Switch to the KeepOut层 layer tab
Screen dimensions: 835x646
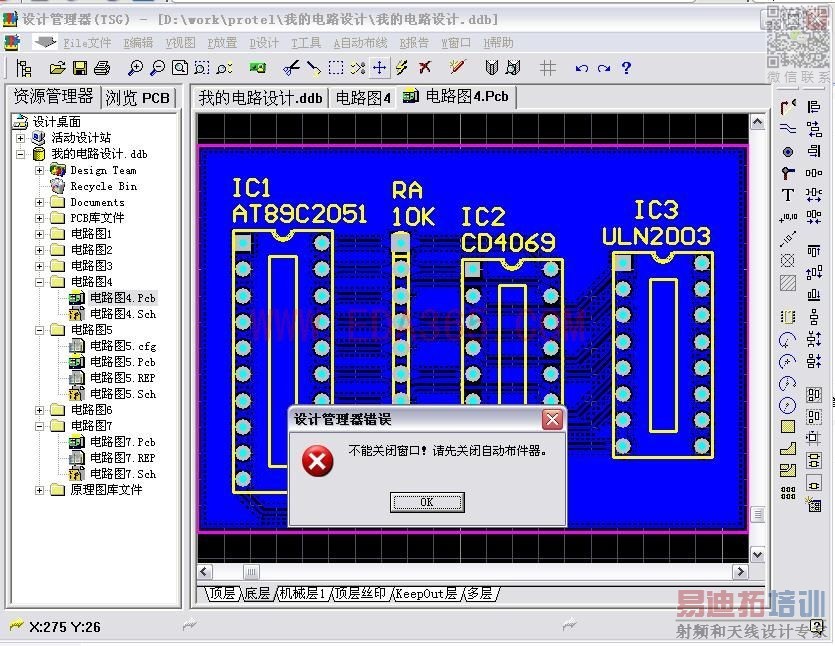point(426,593)
